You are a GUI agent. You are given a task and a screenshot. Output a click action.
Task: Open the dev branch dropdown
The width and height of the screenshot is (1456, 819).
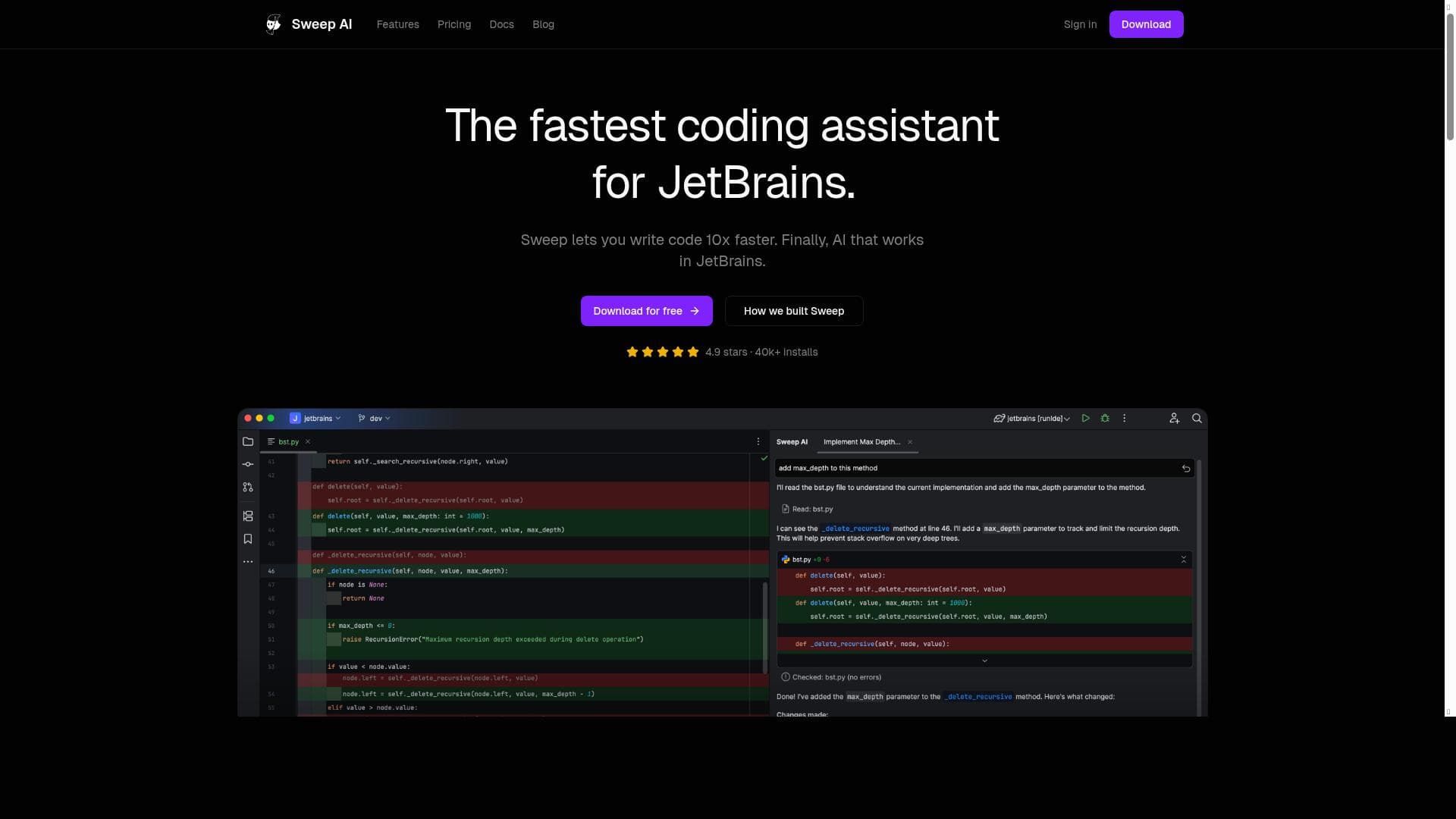375,419
